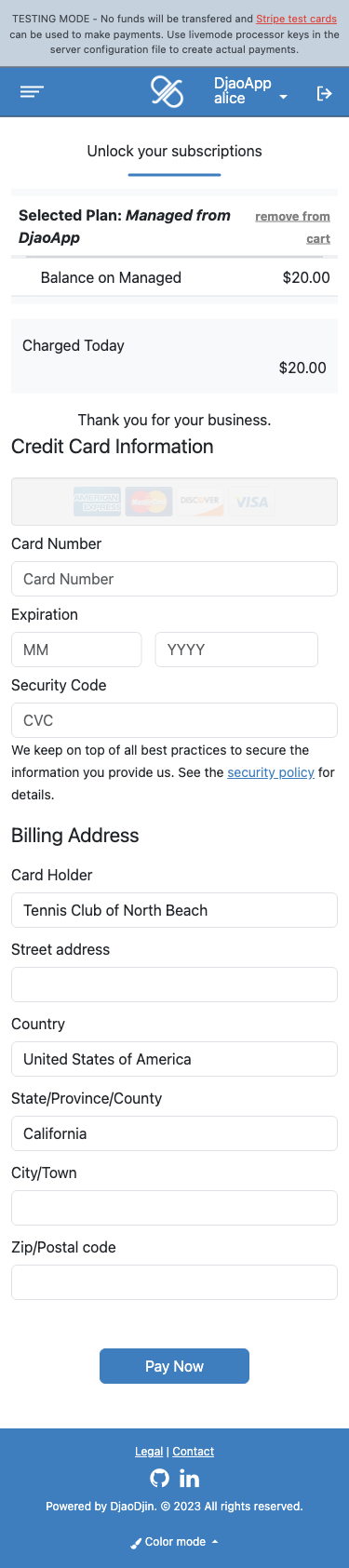Click the Discover card logo

pos(200,503)
